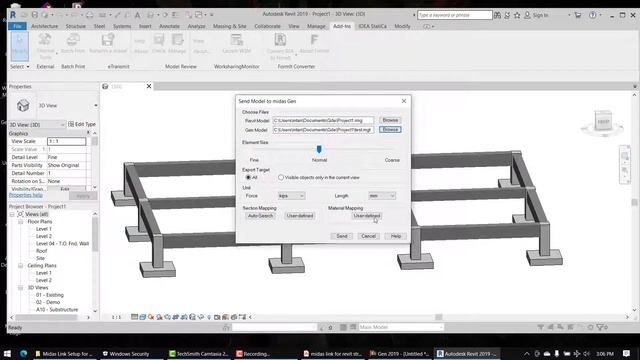The image size is (640, 360).
Task: Click the Revit R application logo
Action: coord(13,15)
